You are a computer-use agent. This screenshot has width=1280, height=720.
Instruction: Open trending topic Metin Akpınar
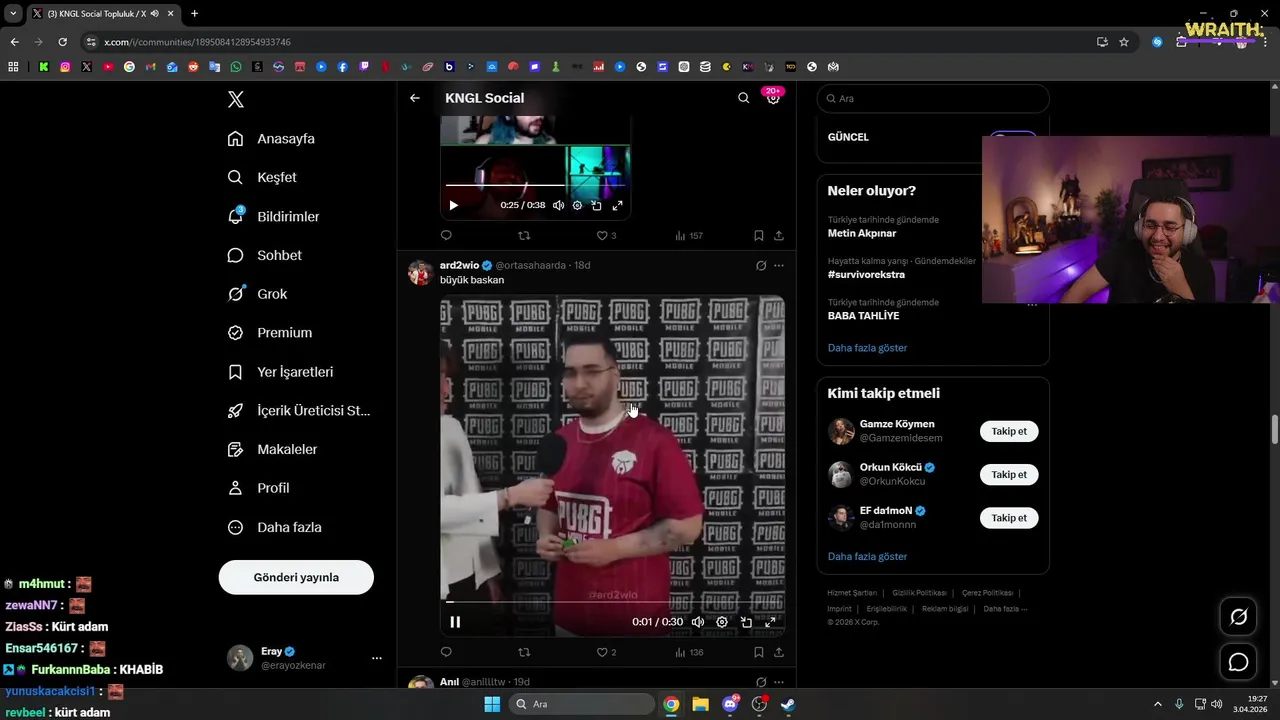click(x=862, y=233)
